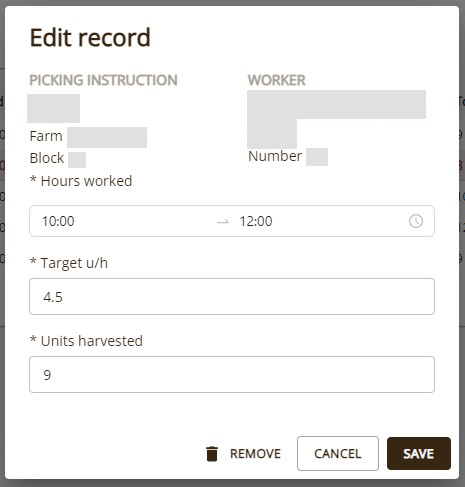
Task: Click the Target u/h label
Action: 69,263
